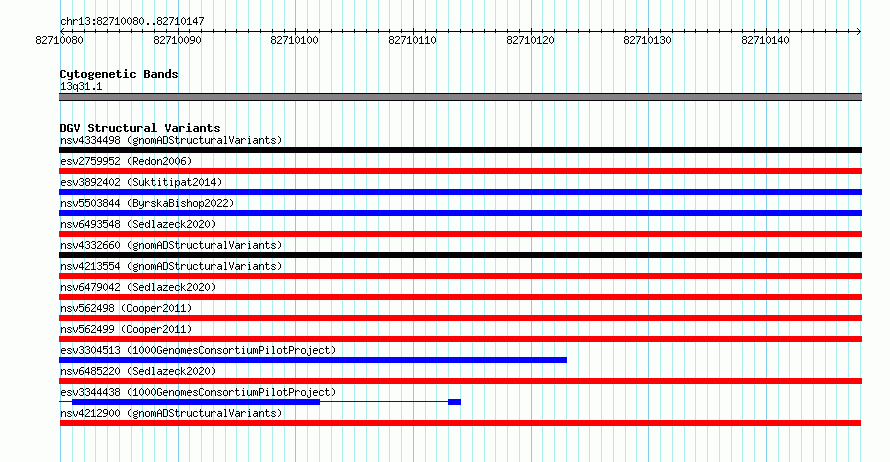The width and height of the screenshot is (890, 462).
Task: Select the red bar for nsv6485220
Action: coord(460,381)
